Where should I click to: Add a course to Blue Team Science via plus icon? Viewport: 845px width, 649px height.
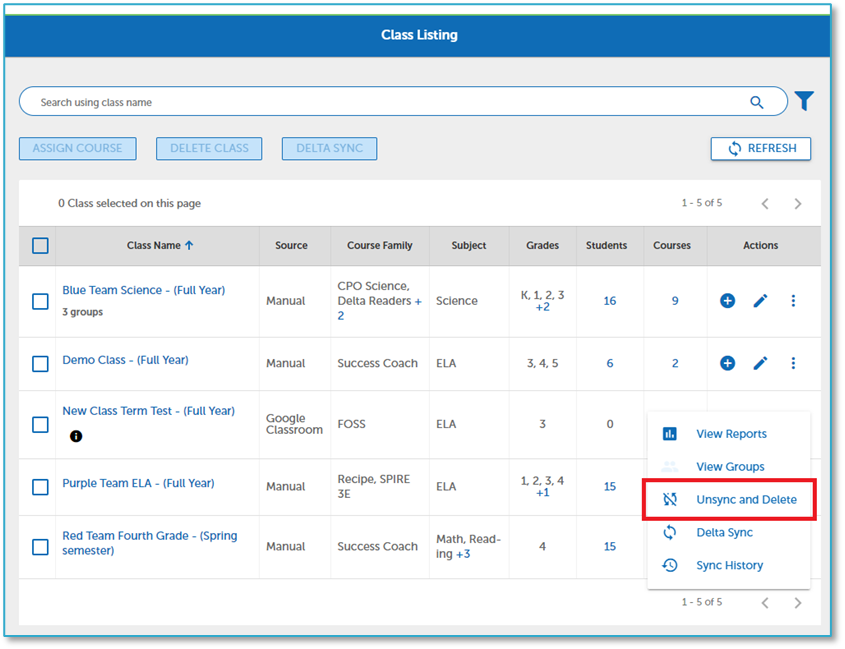pyautogui.click(x=727, y=300)
